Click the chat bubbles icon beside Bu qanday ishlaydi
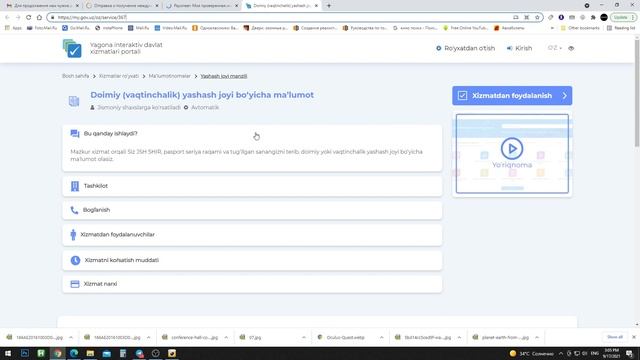 75,133
